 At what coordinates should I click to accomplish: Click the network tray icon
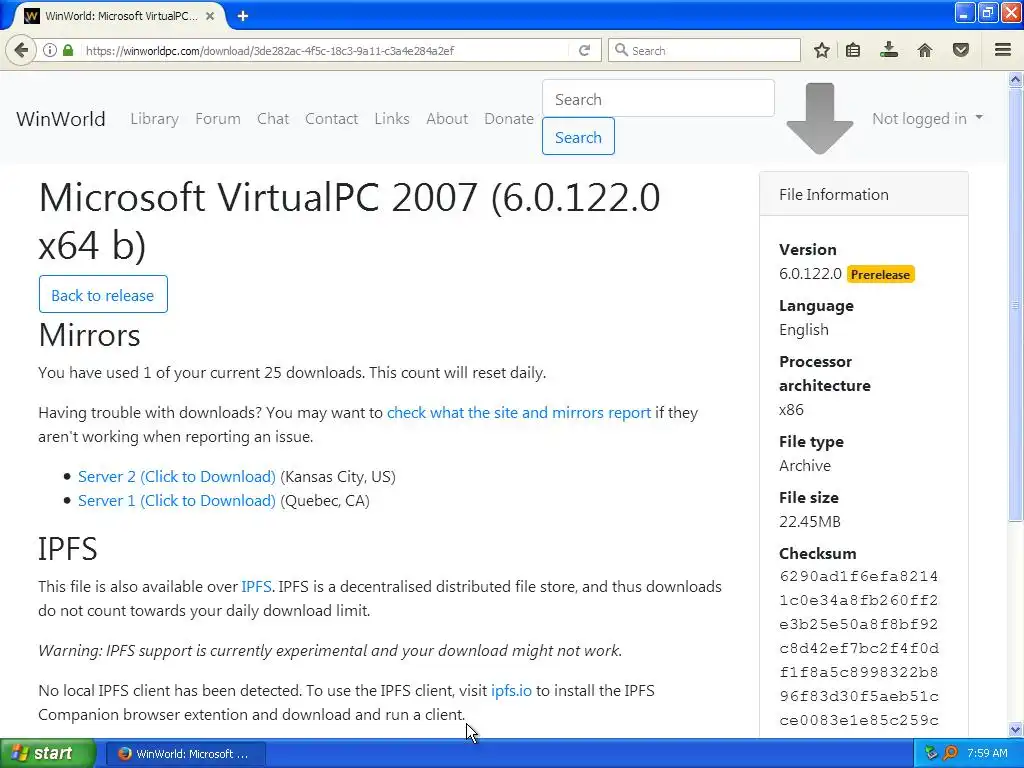click(x=931, y=754)
